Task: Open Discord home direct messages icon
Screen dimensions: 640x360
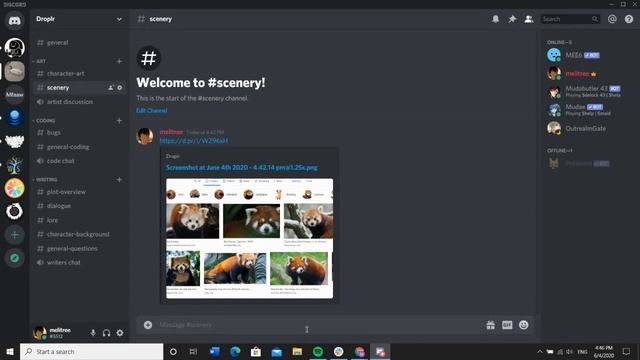Action: (x=14, y=21)
